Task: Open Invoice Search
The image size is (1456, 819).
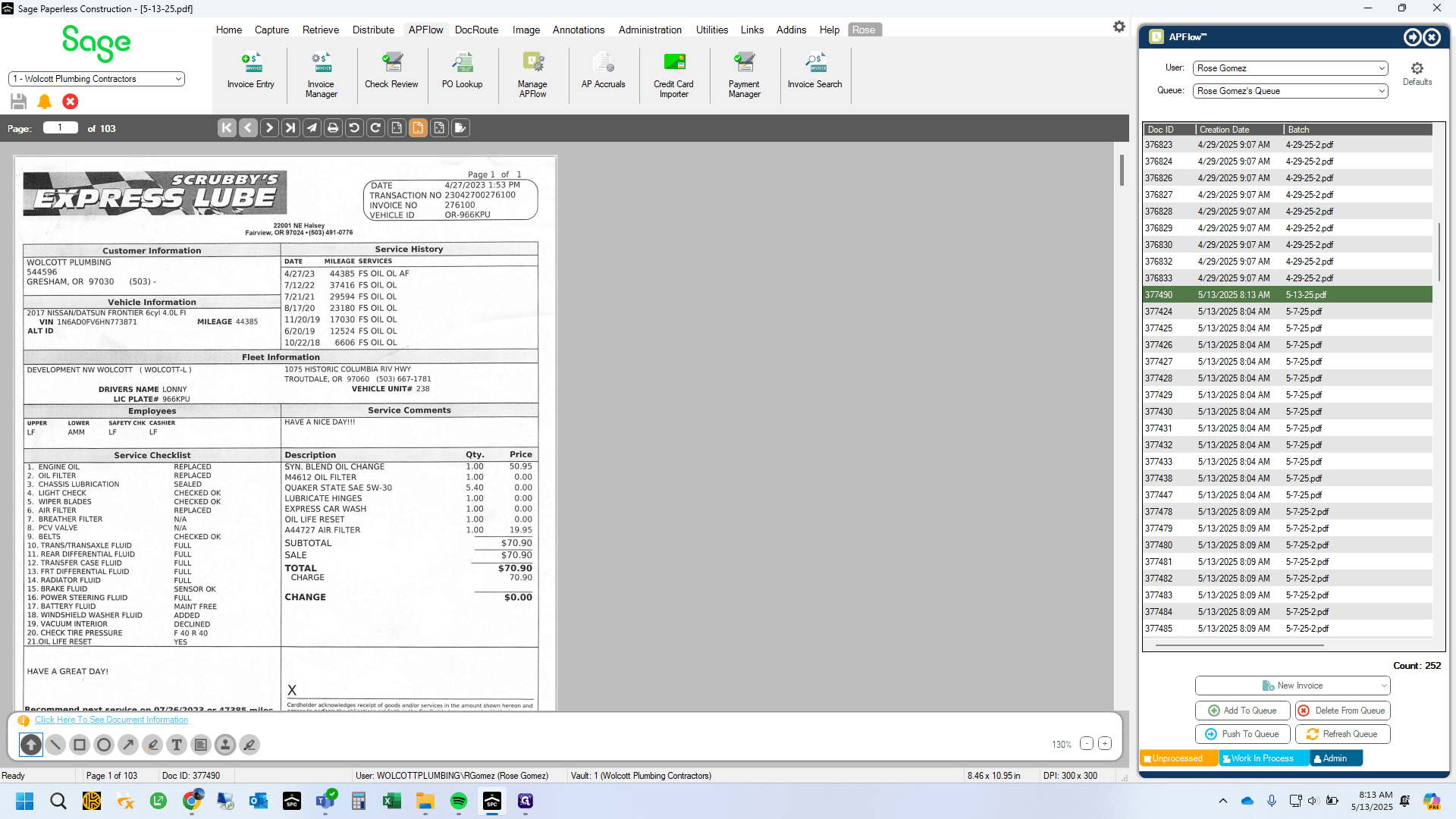Action: [815, 71]
